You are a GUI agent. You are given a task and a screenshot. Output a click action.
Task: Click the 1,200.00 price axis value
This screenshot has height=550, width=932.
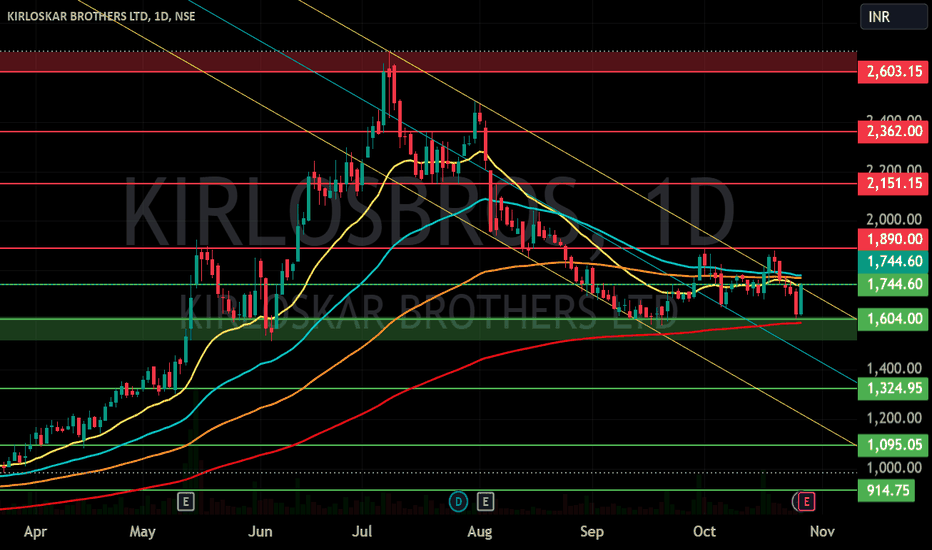tap(894, 418)
